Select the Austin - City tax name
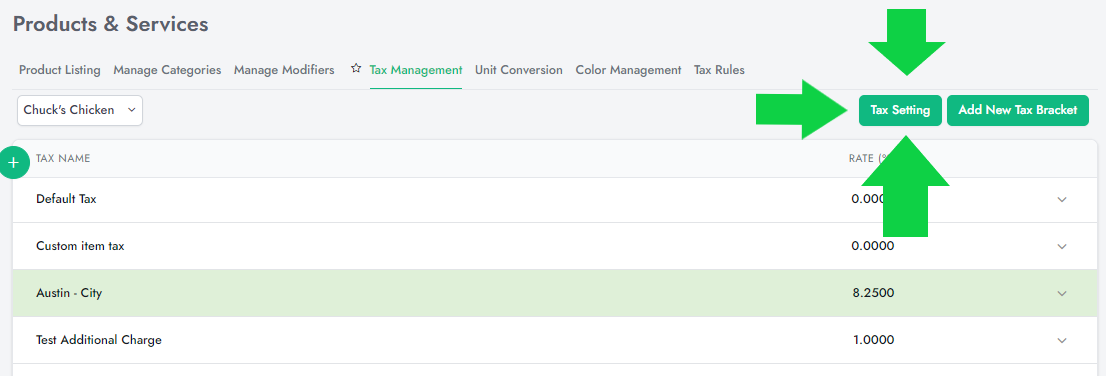The image size is (1106, 376). [69, 293]
